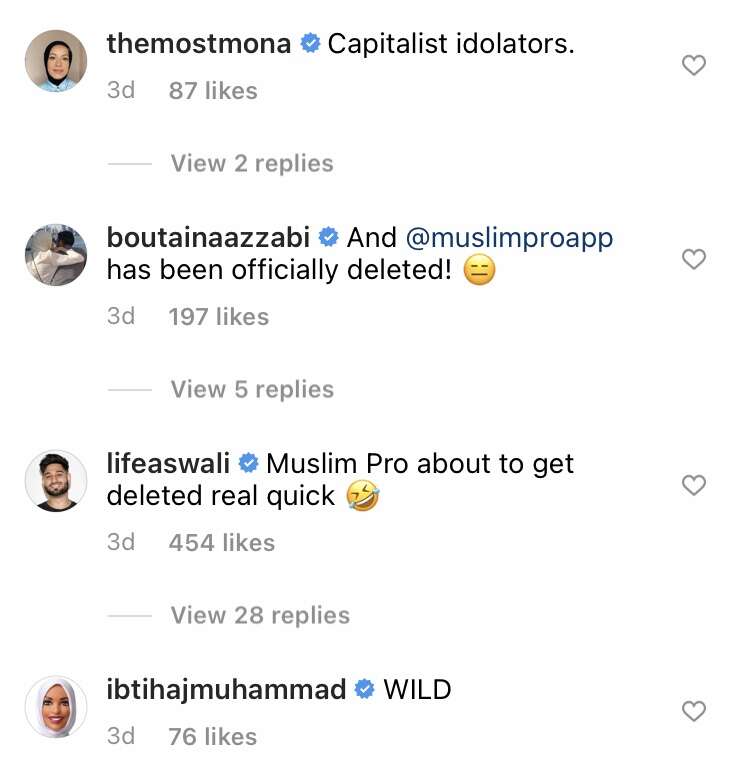Tap heart on lifeaswali's comment
Viewport: 750px width, 784px height.
(693, 485)
